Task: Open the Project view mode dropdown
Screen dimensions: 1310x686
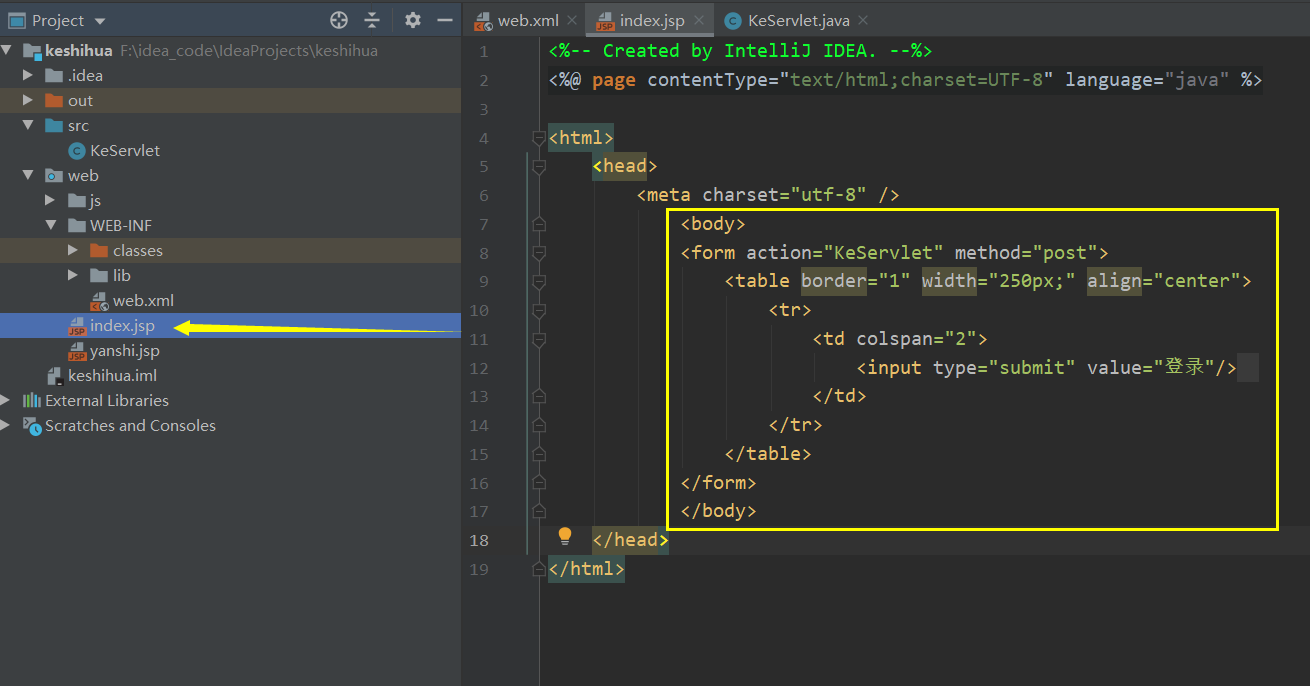Action: [96, 19]
